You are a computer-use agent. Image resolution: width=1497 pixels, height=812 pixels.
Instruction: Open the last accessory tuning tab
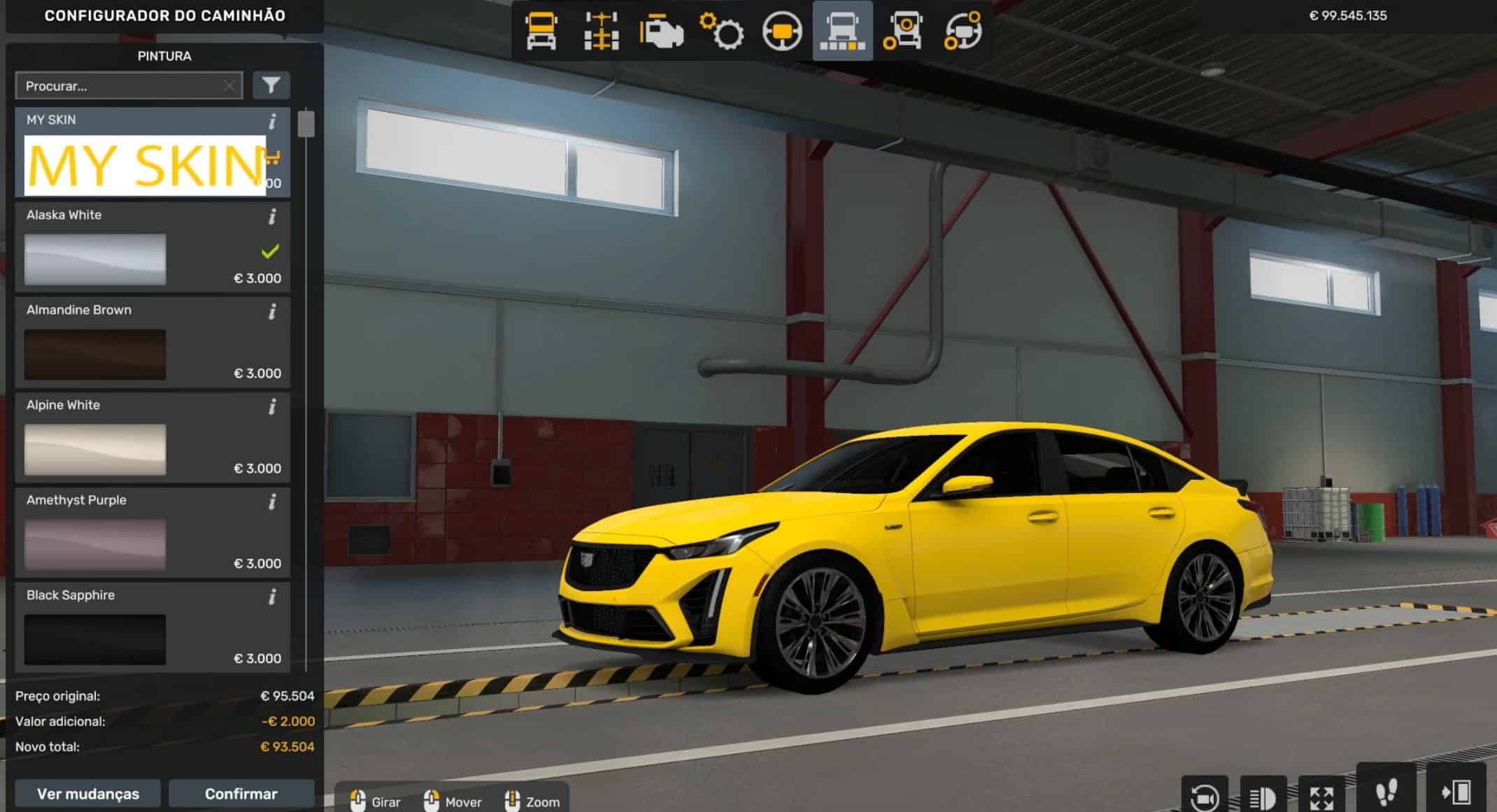(x=963, y=31)
